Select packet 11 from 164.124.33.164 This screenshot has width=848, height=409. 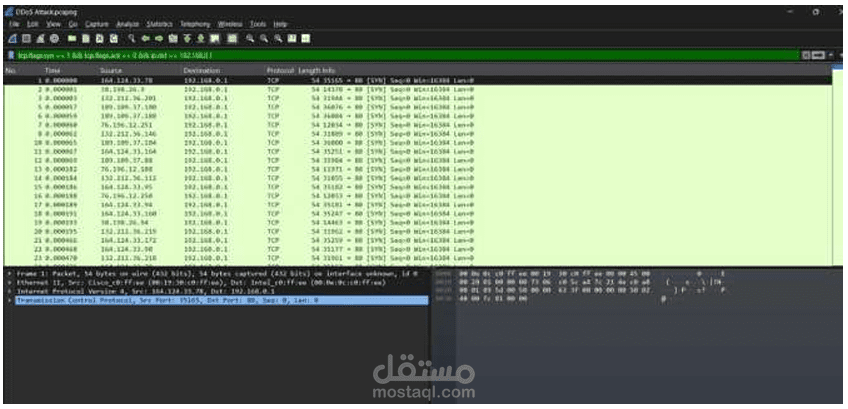pyautogui.click(x=418, y=150)
